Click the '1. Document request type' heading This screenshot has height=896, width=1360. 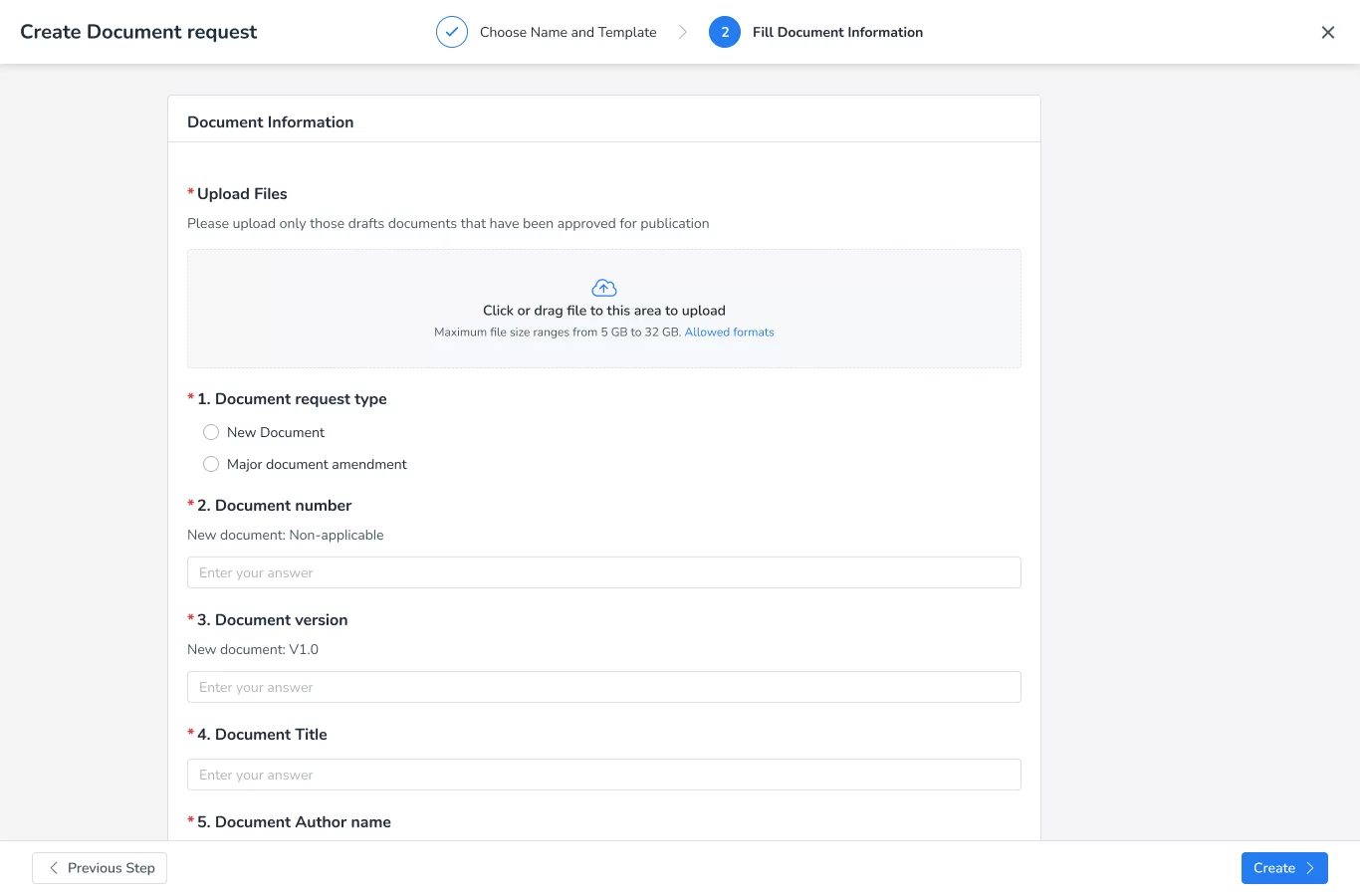pos(292,399)
